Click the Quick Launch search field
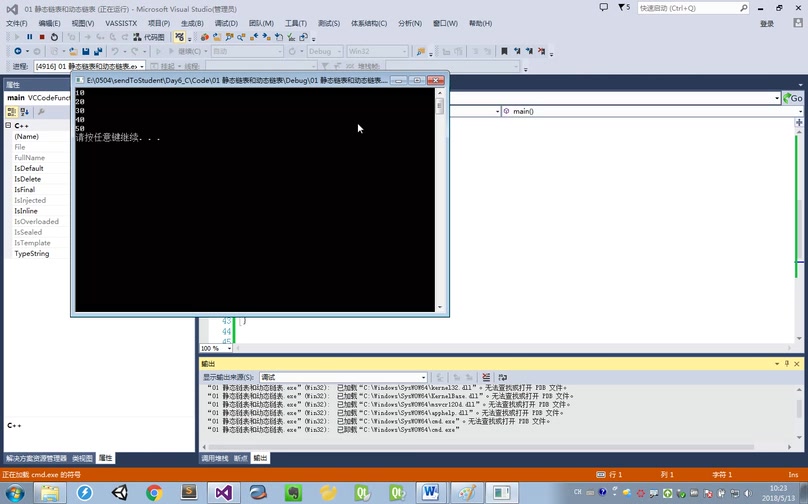This screenshot has height=504, width=808. pos(690,8)
